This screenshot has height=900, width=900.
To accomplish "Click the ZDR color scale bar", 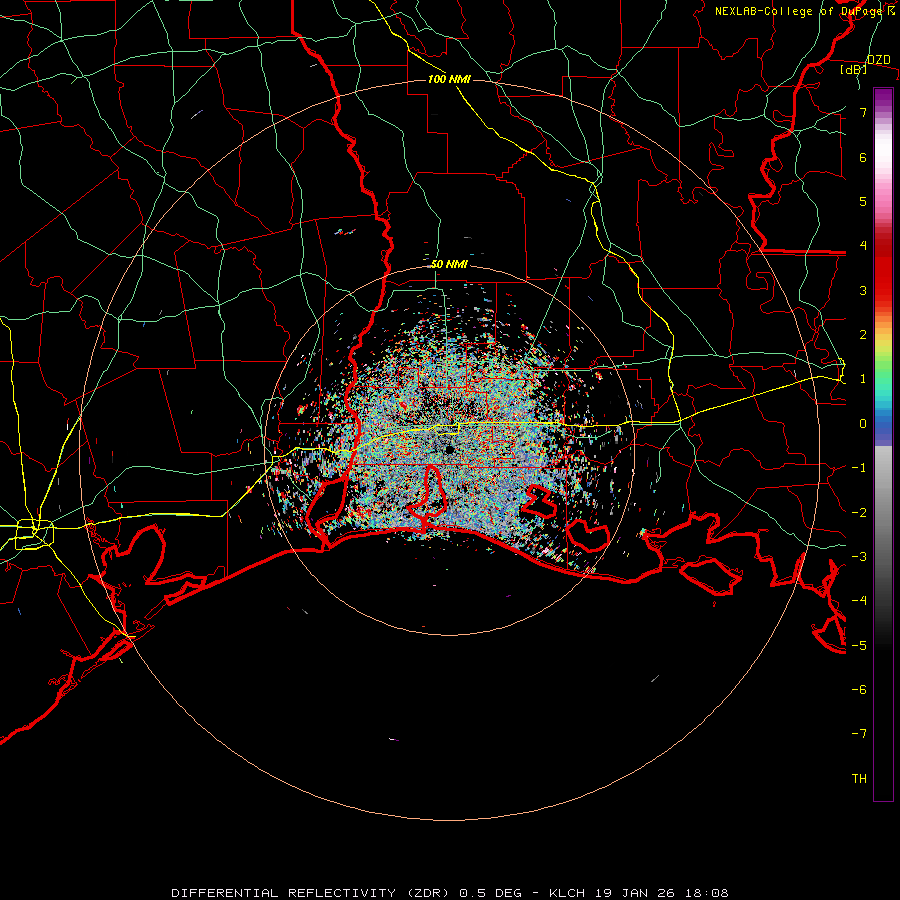I will (x=883, y=444).
